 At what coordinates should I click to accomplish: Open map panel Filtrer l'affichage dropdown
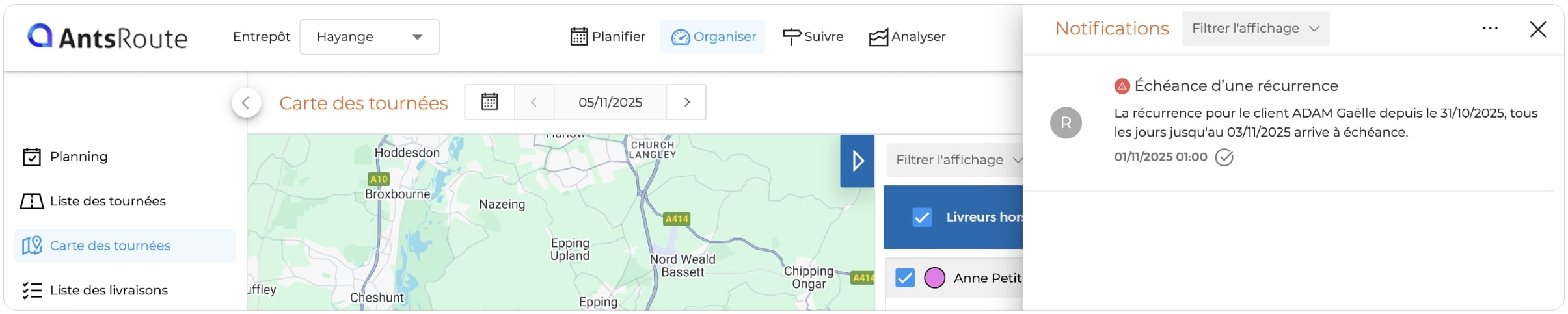pyautogui.click(x=955, y=160)
